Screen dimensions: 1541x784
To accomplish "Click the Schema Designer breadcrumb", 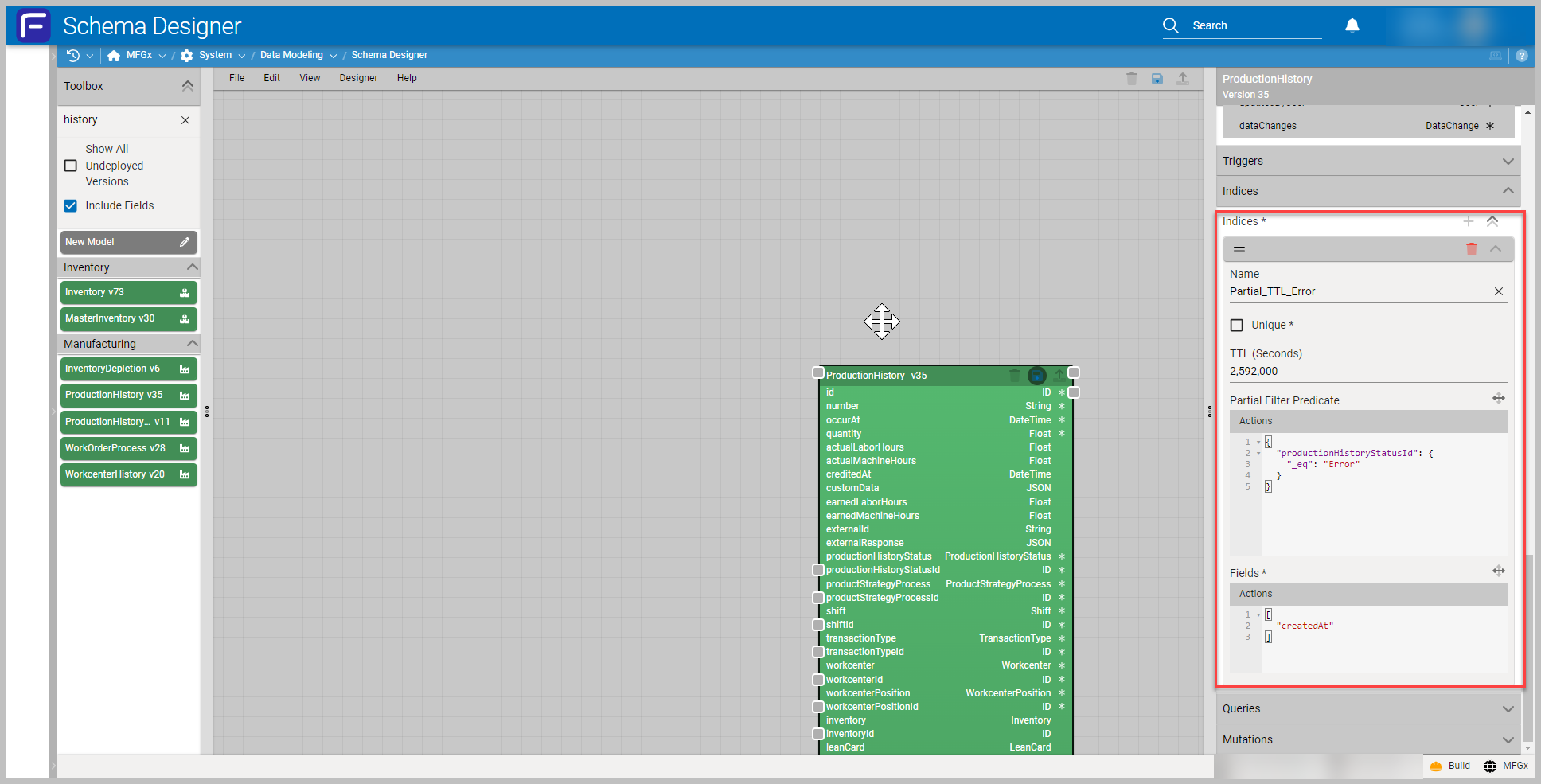I will tap(389, 55).
